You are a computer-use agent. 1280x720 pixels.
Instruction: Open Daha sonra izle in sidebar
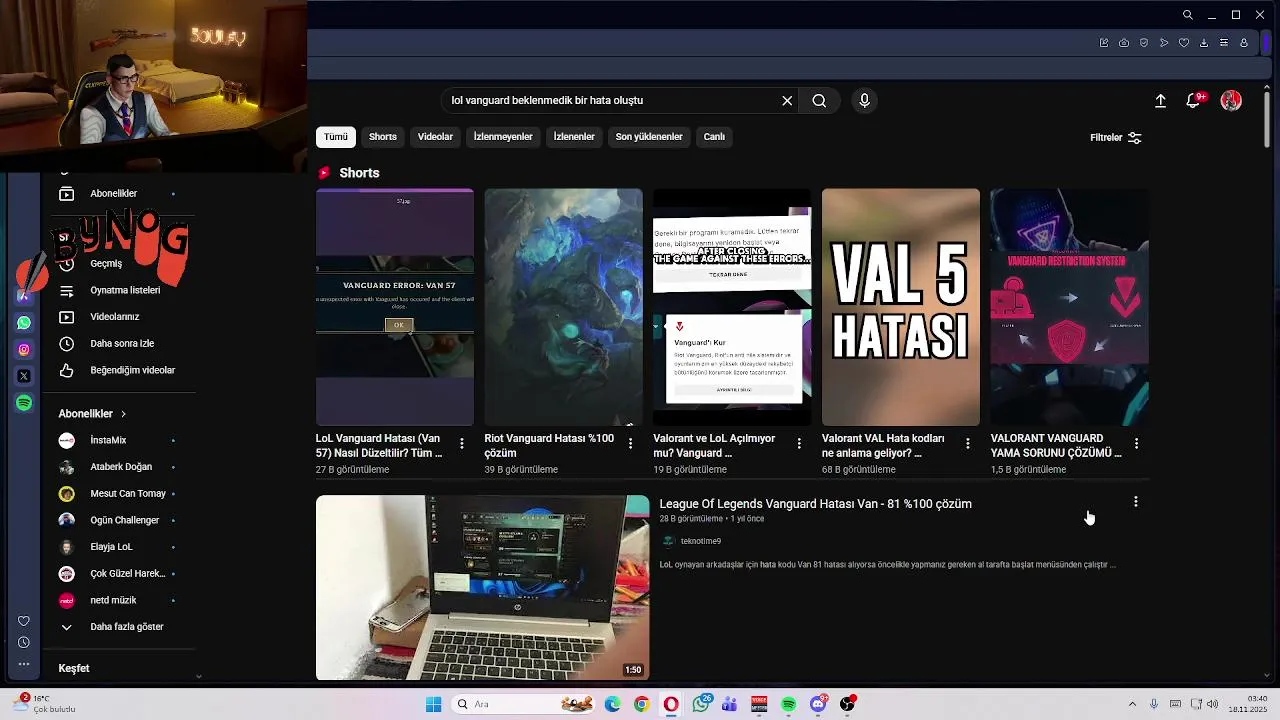coord(122,343)
